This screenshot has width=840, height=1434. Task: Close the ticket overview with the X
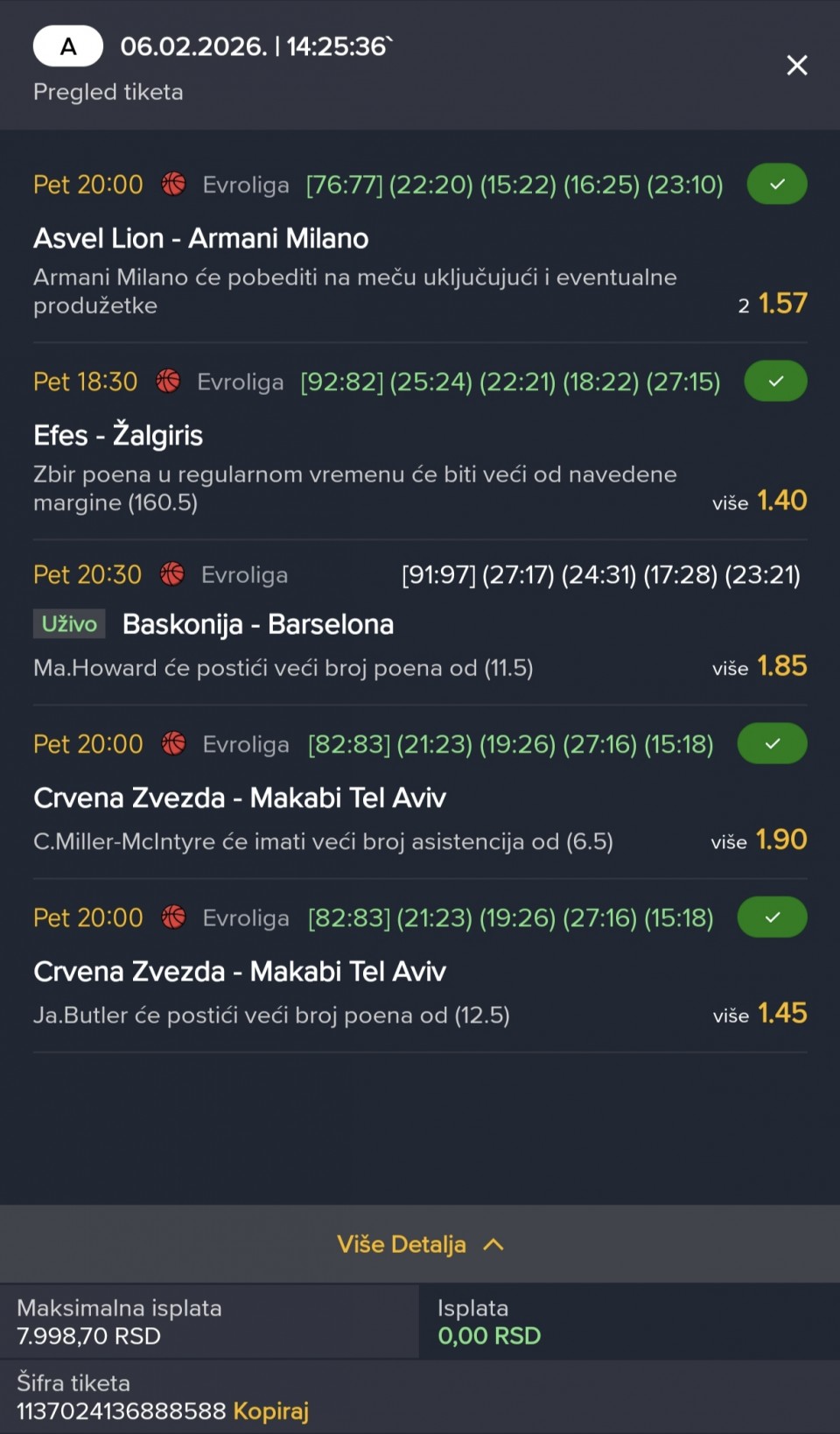pos(796,66)
